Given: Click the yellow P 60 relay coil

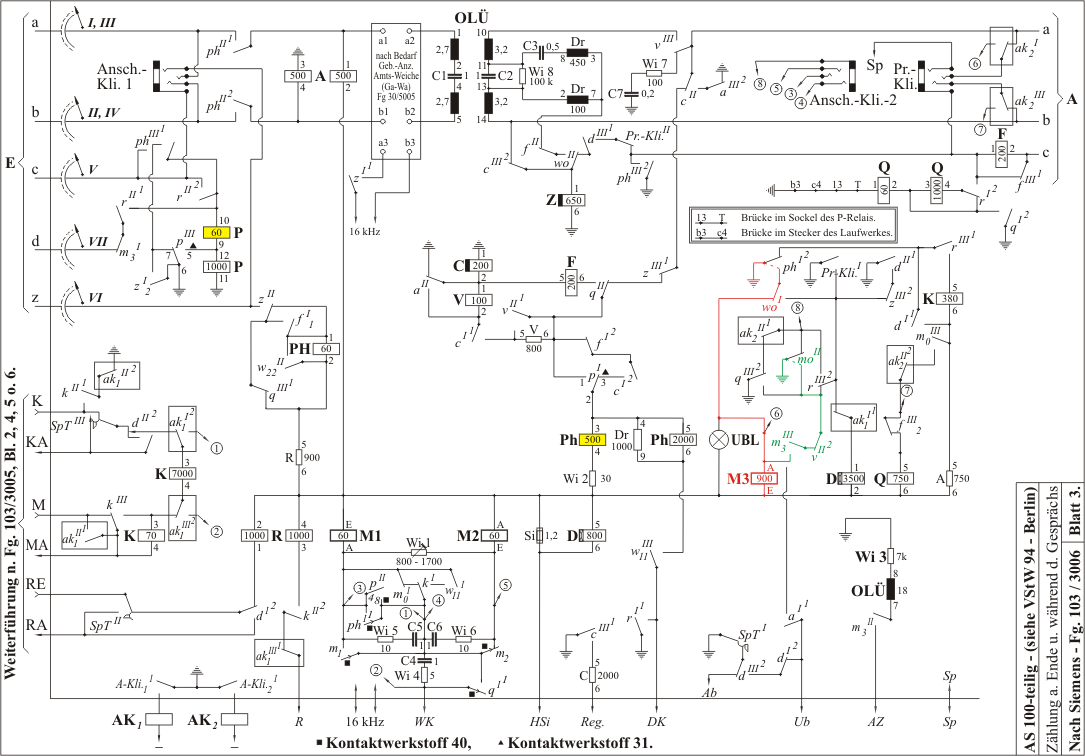Looking at the screenshot, I should pos(216,232).
